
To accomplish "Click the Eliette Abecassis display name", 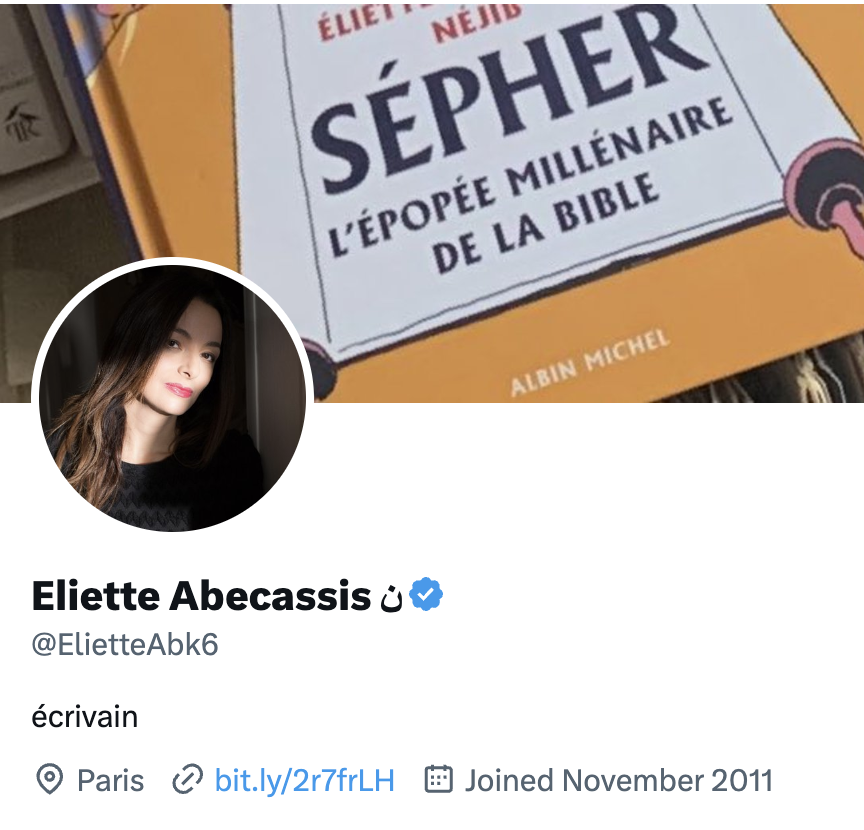I will [x=202, y=596].
